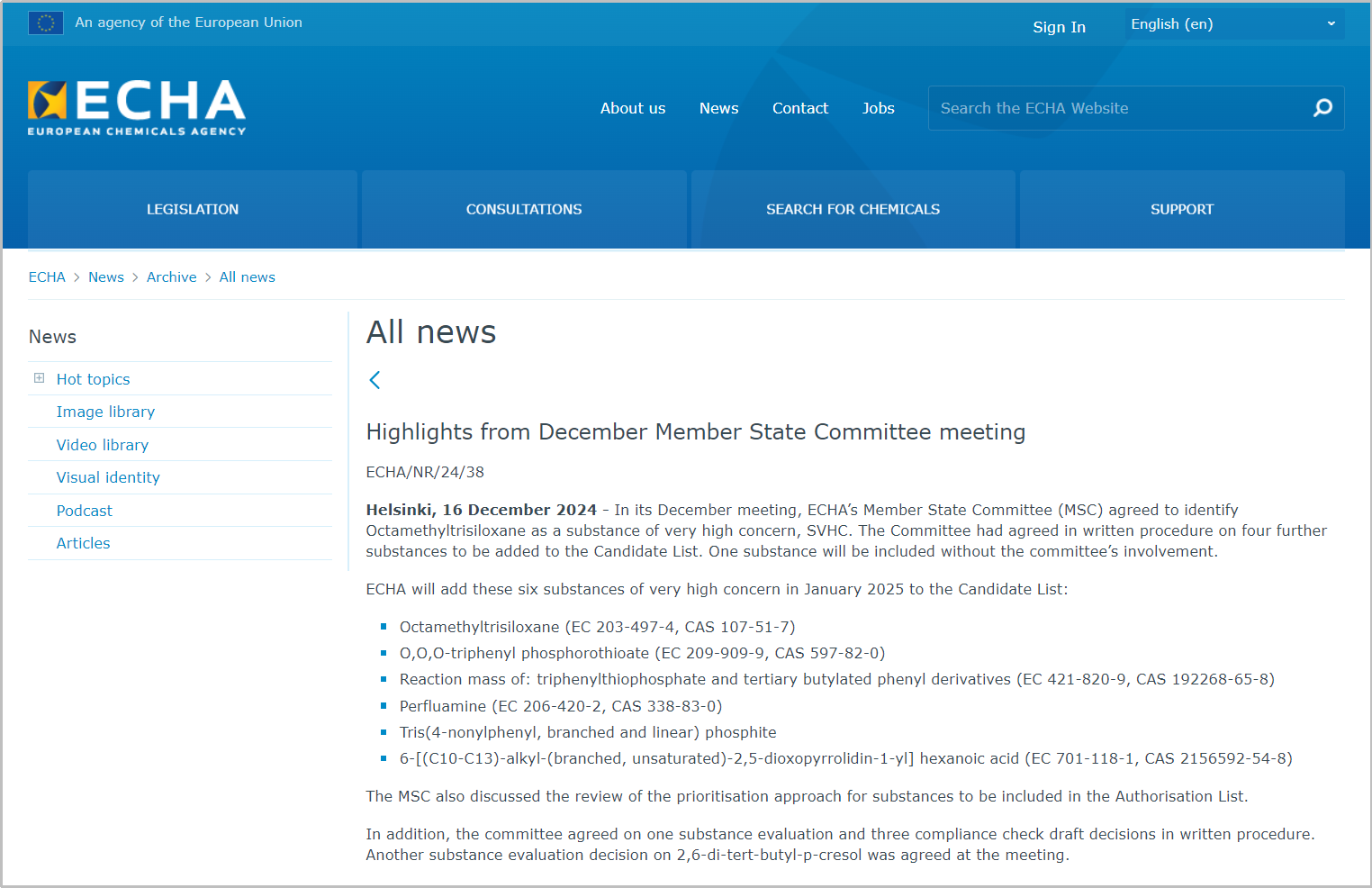
Task: Click Archive in the breadcrumb
Action: pos(171,277)
